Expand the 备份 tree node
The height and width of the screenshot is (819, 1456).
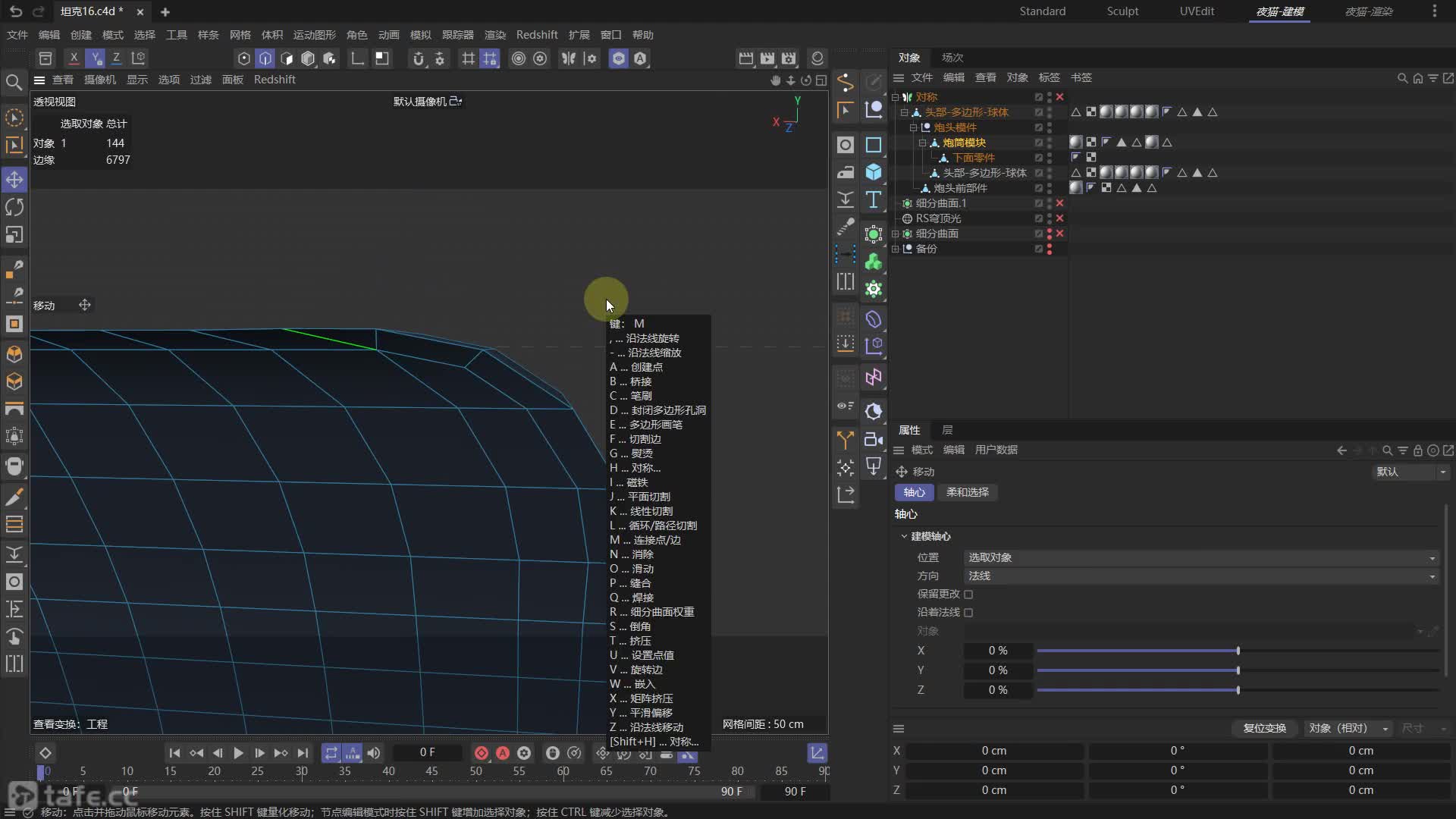click(x=896, y=249)
